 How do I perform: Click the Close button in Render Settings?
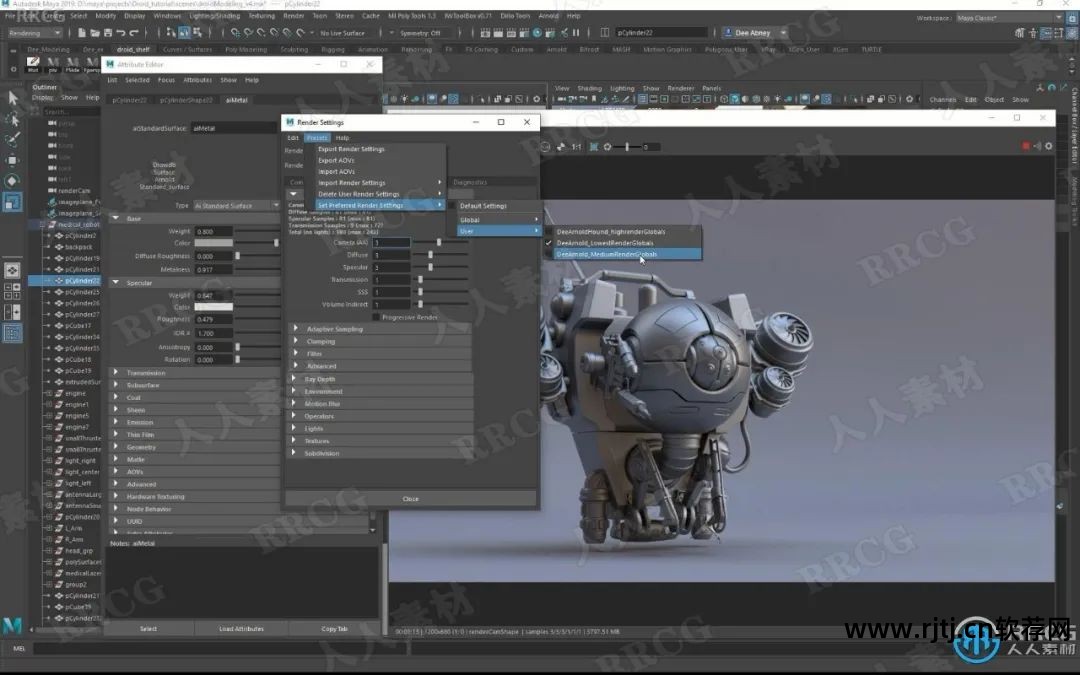coord(410,498)
